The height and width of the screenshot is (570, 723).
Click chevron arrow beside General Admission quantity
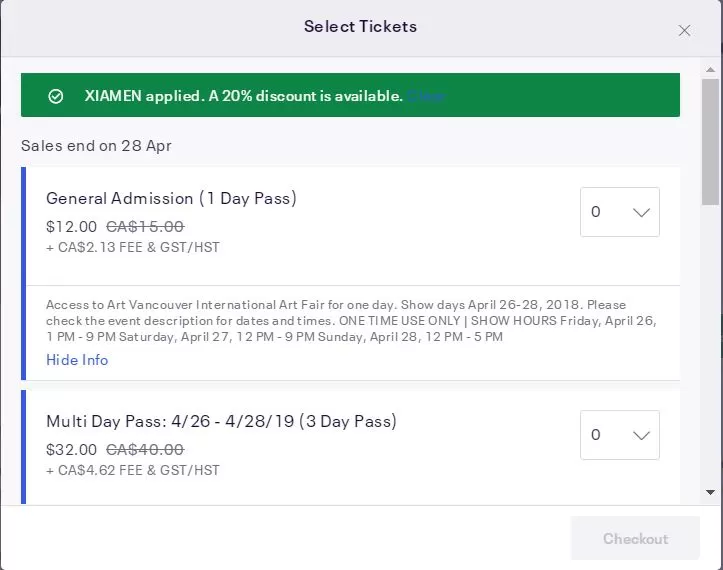click(x=641, y=212)
